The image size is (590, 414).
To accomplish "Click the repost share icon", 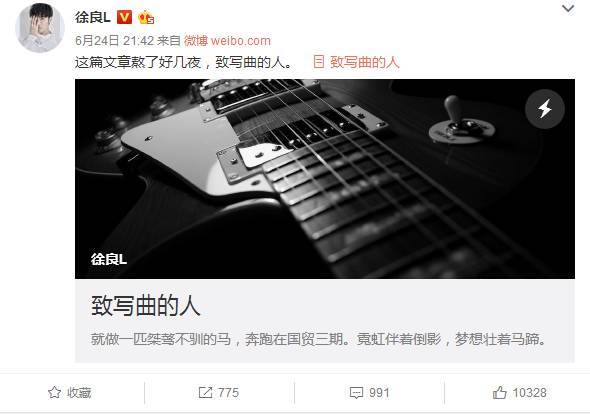I will pos(205,393).
